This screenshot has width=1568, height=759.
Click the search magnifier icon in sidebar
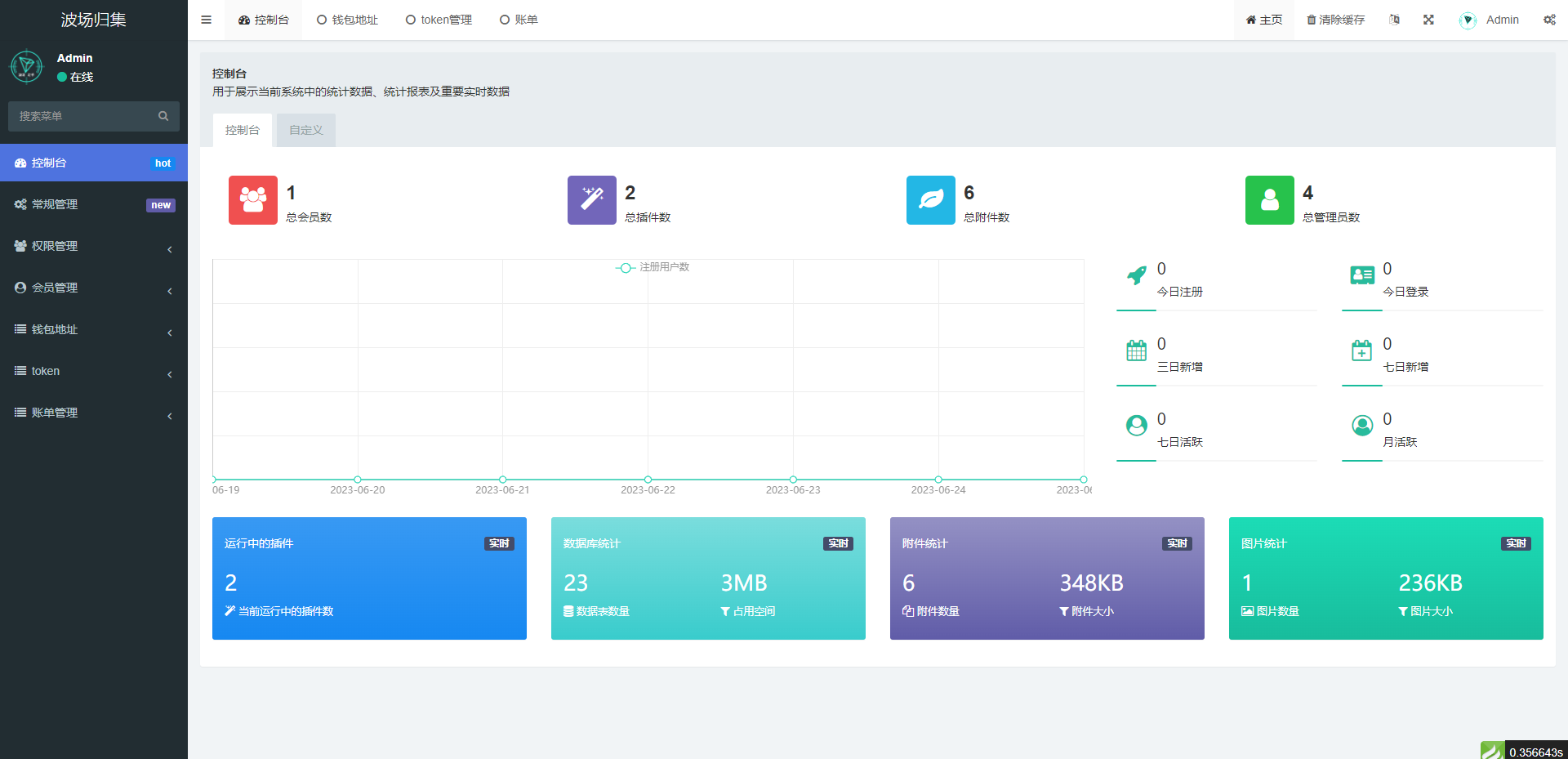click(x=163, y=116)
